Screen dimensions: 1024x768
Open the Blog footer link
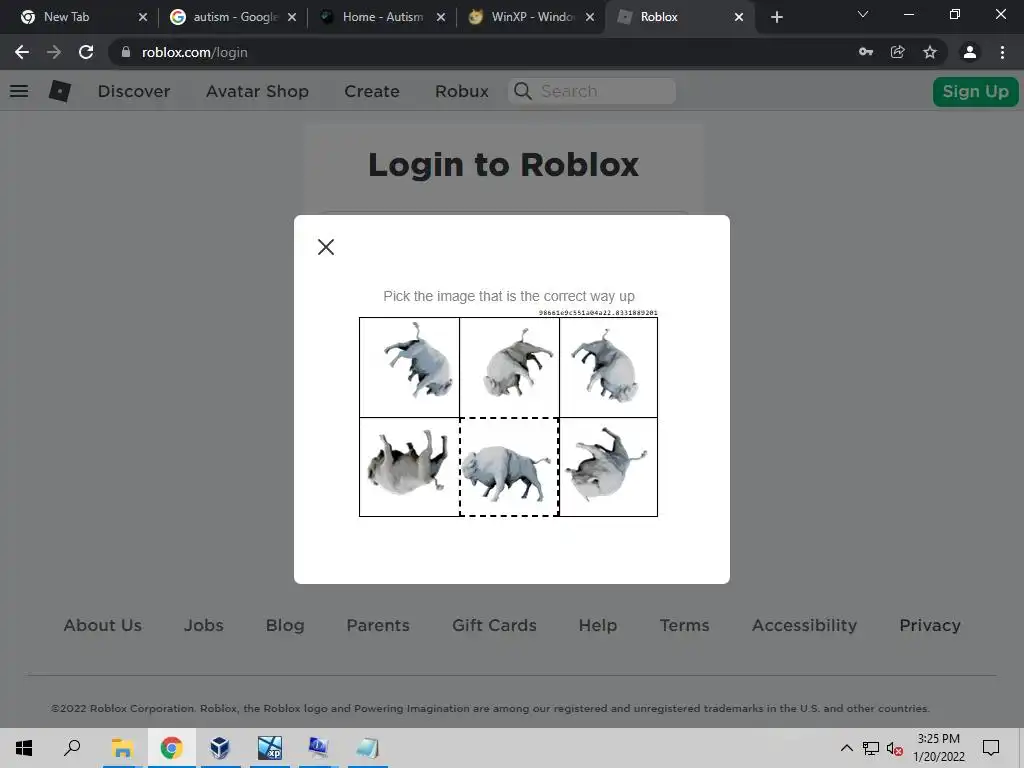pos(285,625)
